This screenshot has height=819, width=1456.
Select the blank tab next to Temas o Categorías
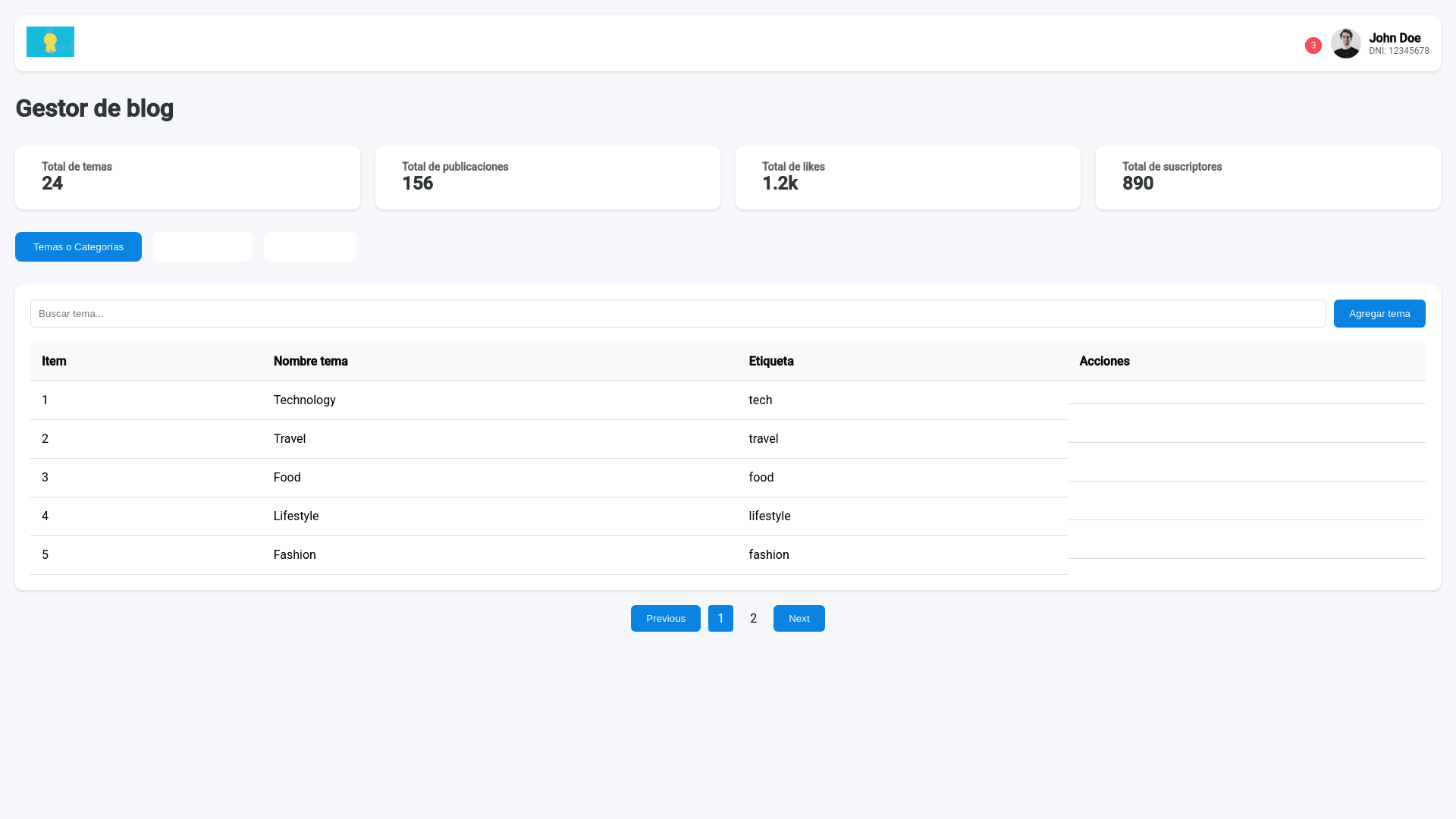tap(202, 247)
